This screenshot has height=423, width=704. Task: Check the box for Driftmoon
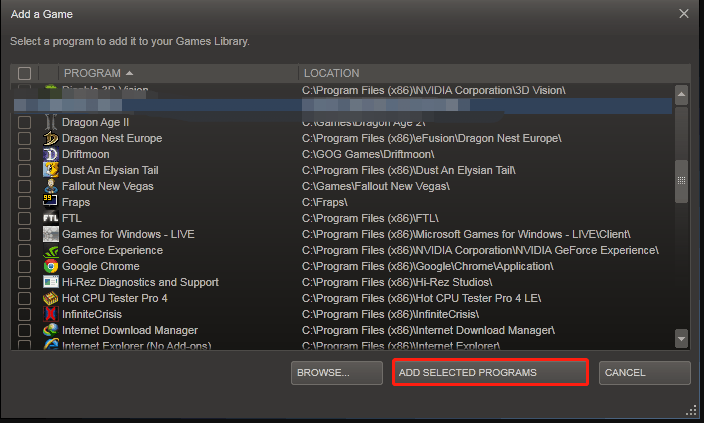24,154
